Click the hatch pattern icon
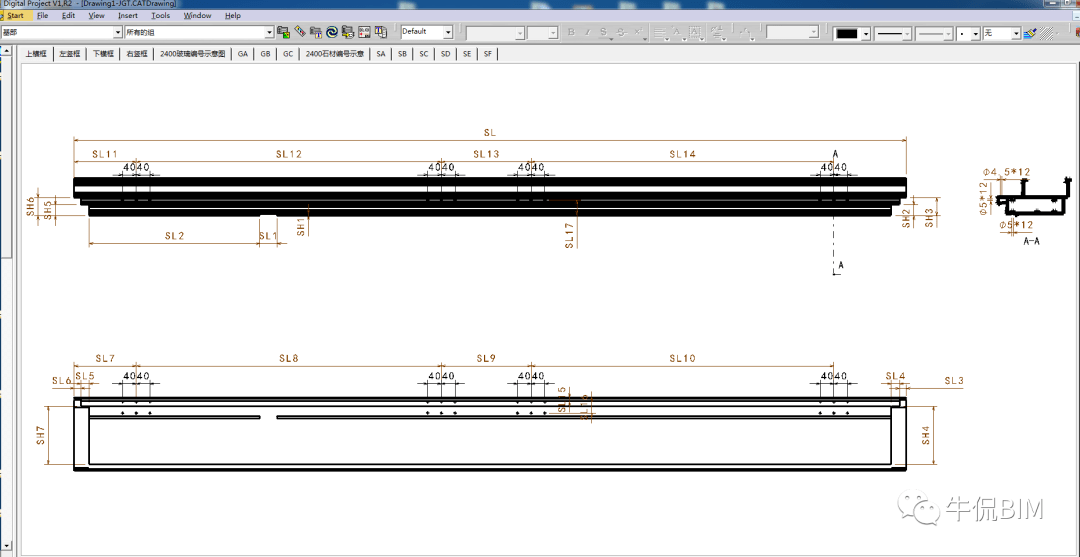Viewport: 1080px width, 557px height. click(1048, 33)
